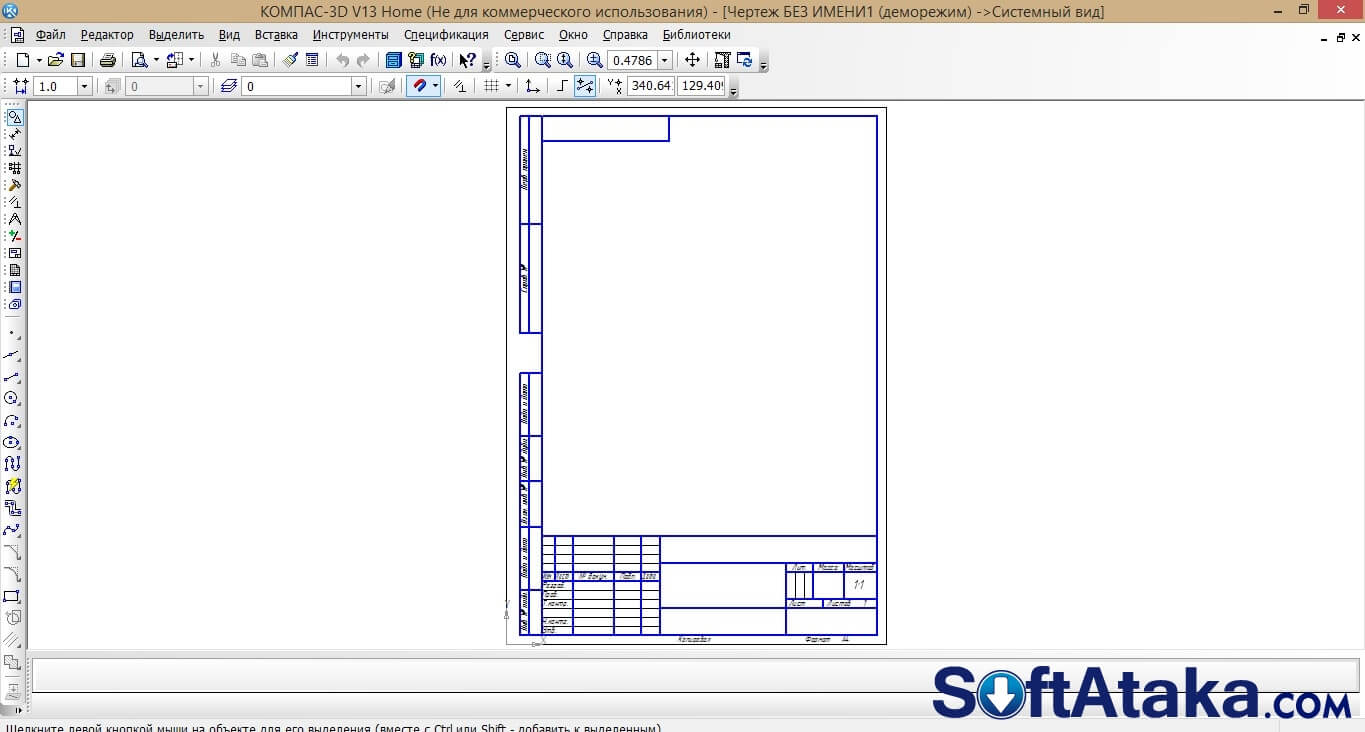
Task: Open the Dimensions panel in the left toolbar
Action: (14, 134)
